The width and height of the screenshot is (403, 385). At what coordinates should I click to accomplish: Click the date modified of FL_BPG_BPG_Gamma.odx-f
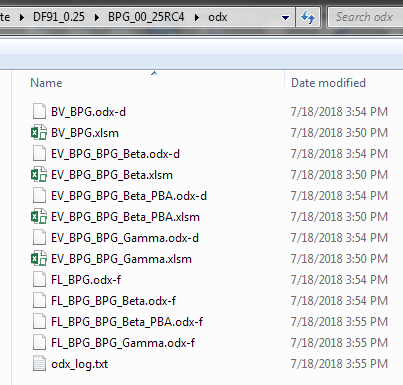click(339, 343)
